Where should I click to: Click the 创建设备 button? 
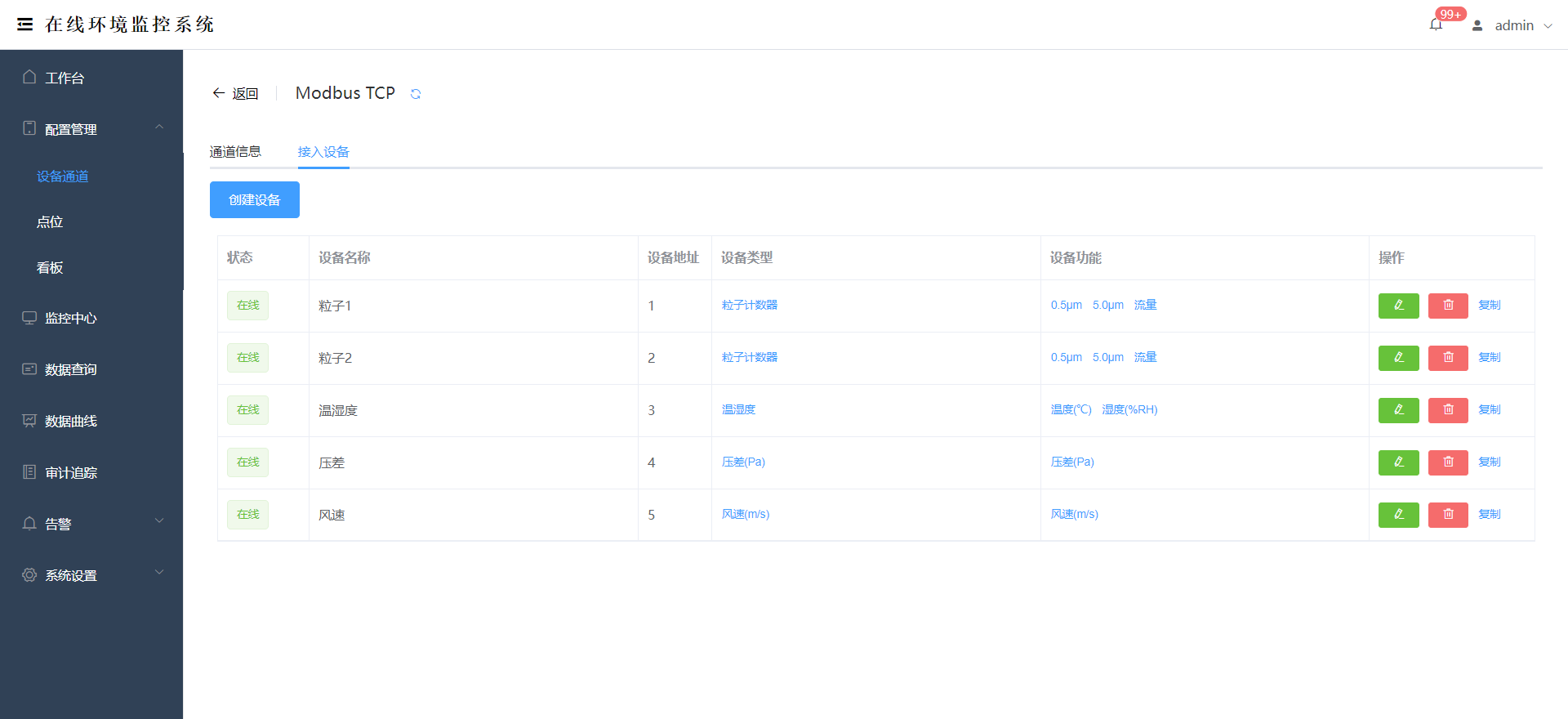[x=255, y=200]
